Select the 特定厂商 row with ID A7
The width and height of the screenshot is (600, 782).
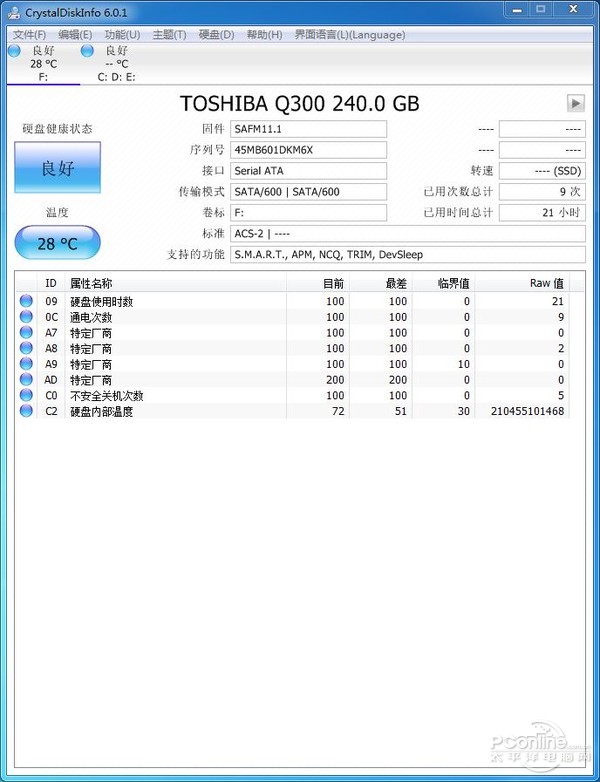point(293,332)
